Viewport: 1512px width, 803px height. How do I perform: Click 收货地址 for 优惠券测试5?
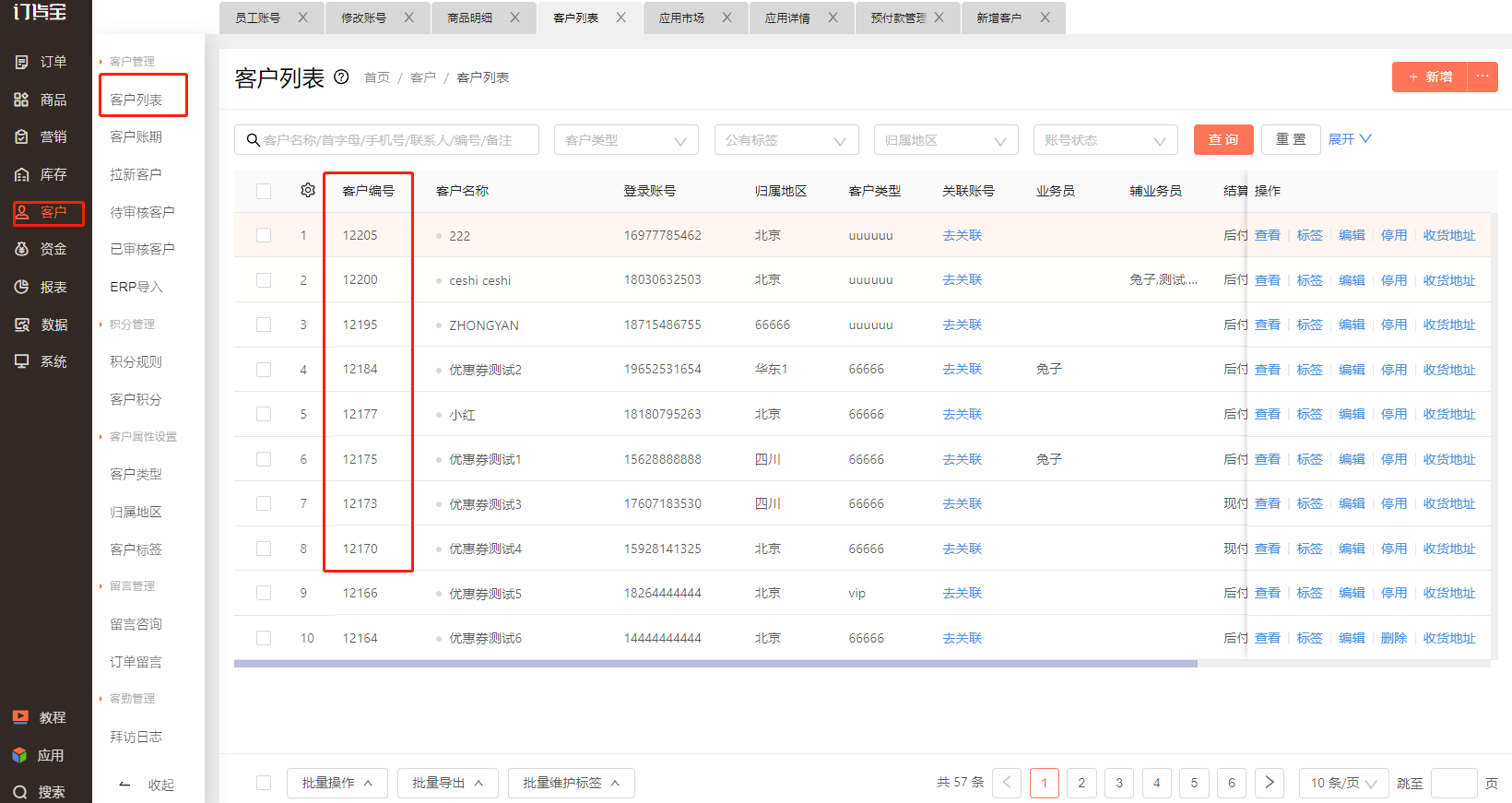1449,593
